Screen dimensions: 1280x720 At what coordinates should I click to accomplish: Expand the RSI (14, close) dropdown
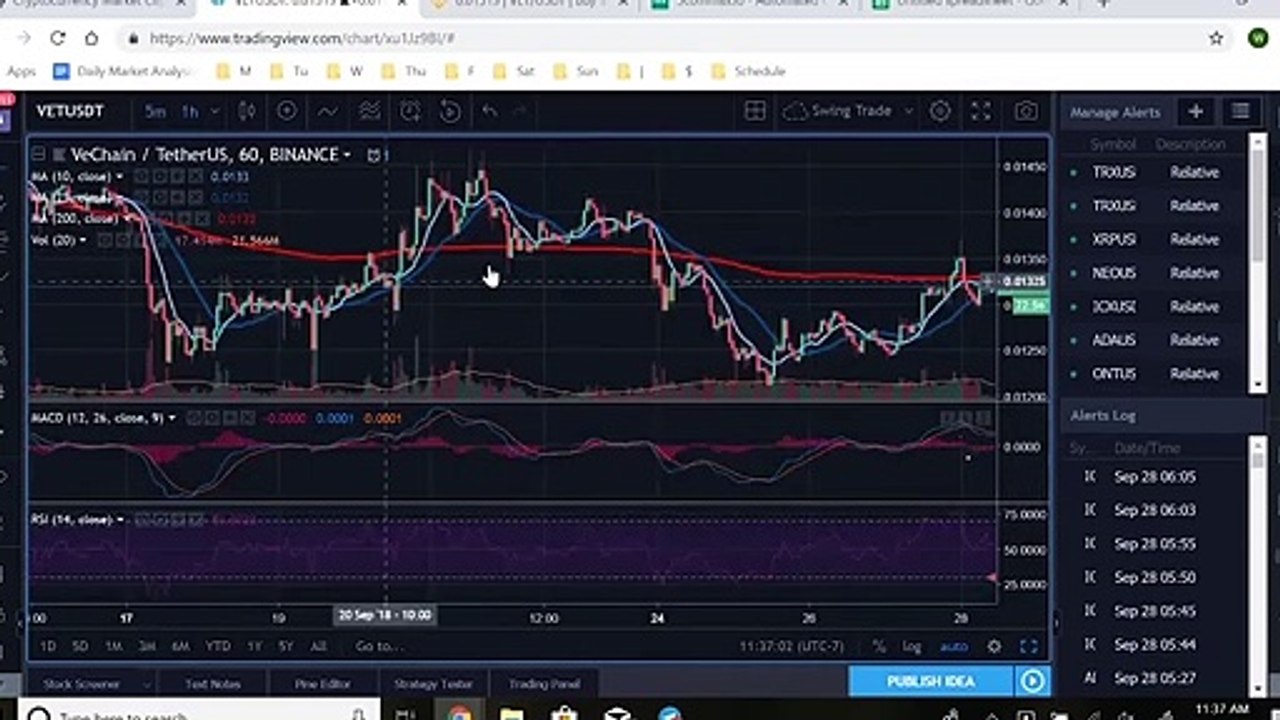[x=120, y=520]
